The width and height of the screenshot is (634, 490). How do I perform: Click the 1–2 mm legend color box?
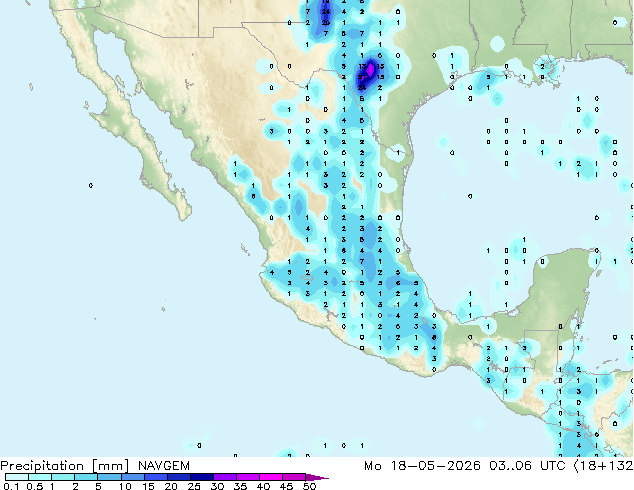click(63, 477)
